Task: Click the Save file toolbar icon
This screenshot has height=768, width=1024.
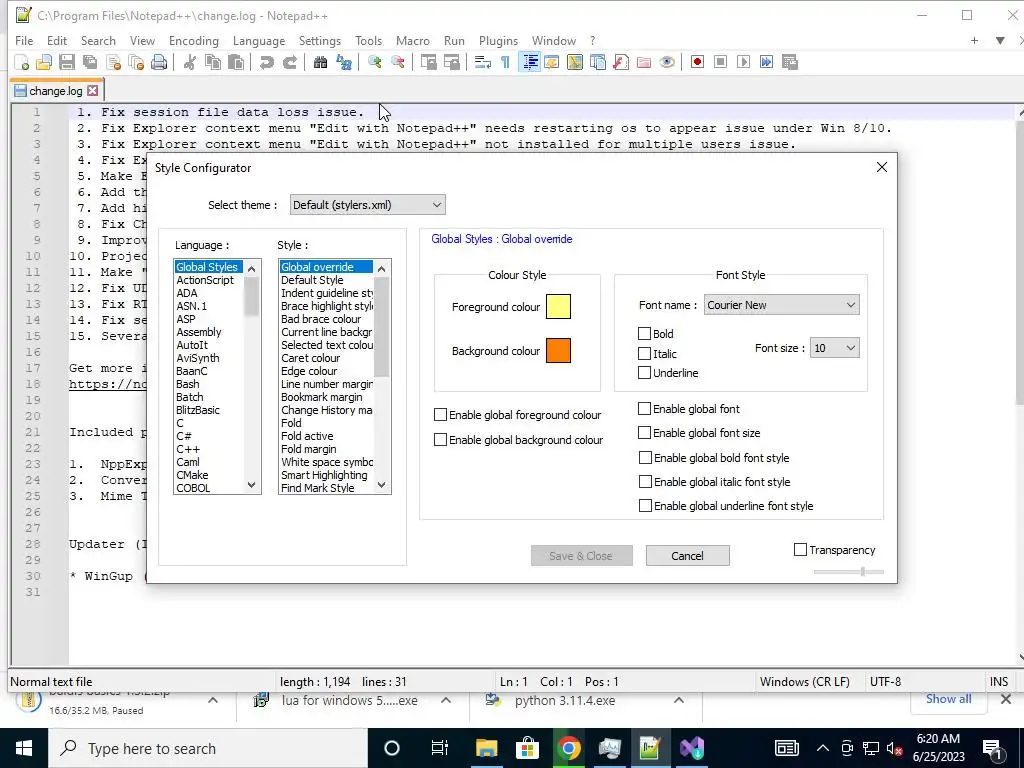Action: (67, 62)
